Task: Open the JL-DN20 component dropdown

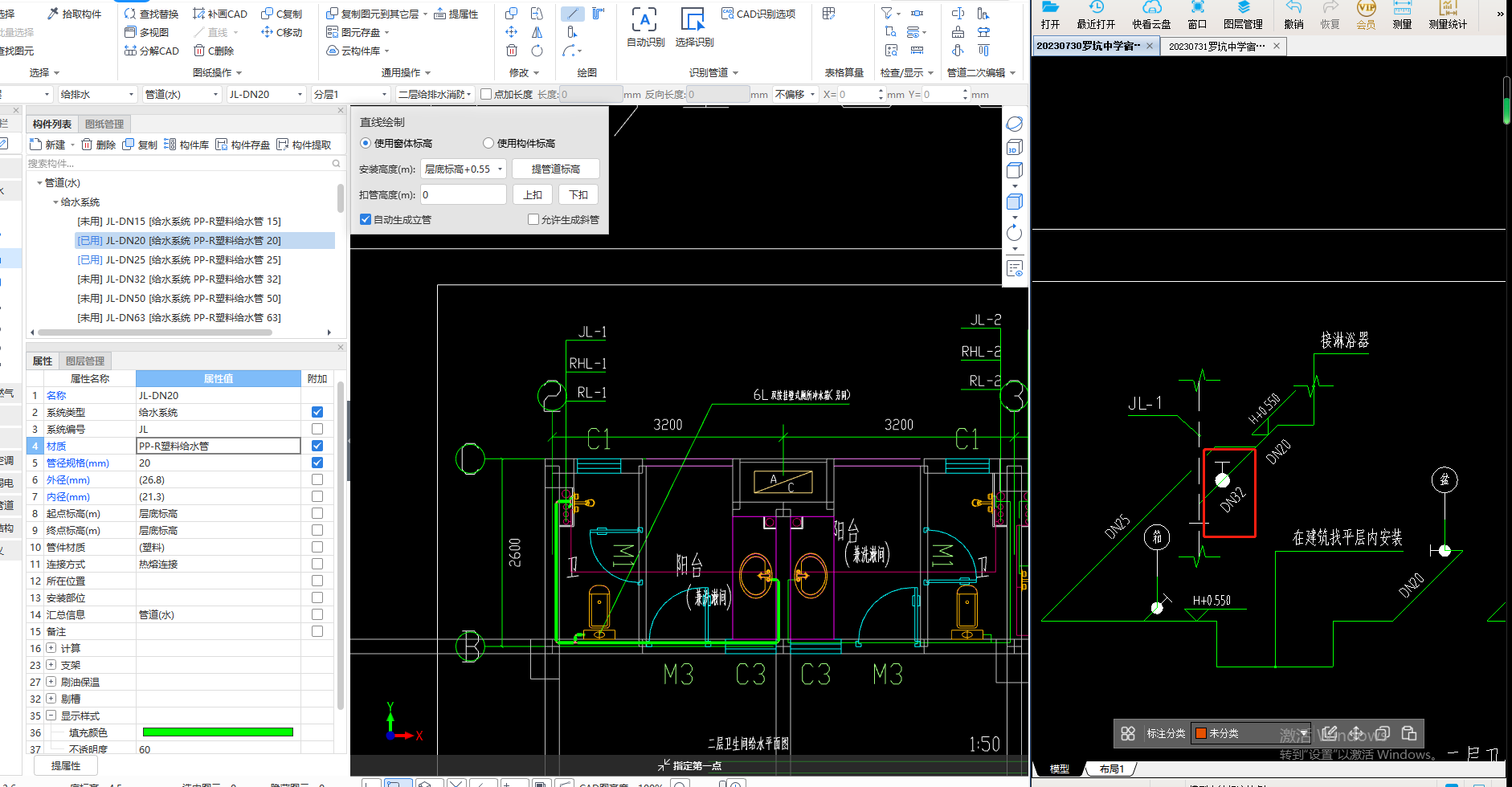Action: click(266, 94)
